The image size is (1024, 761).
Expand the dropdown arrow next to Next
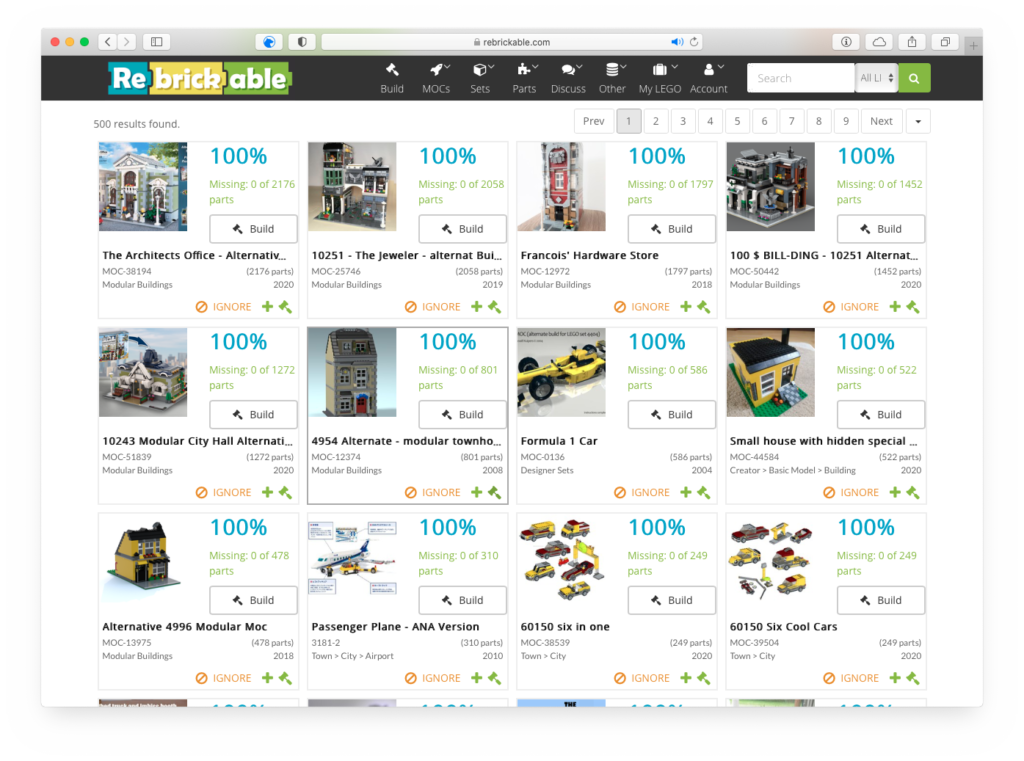tap(918, 121)
